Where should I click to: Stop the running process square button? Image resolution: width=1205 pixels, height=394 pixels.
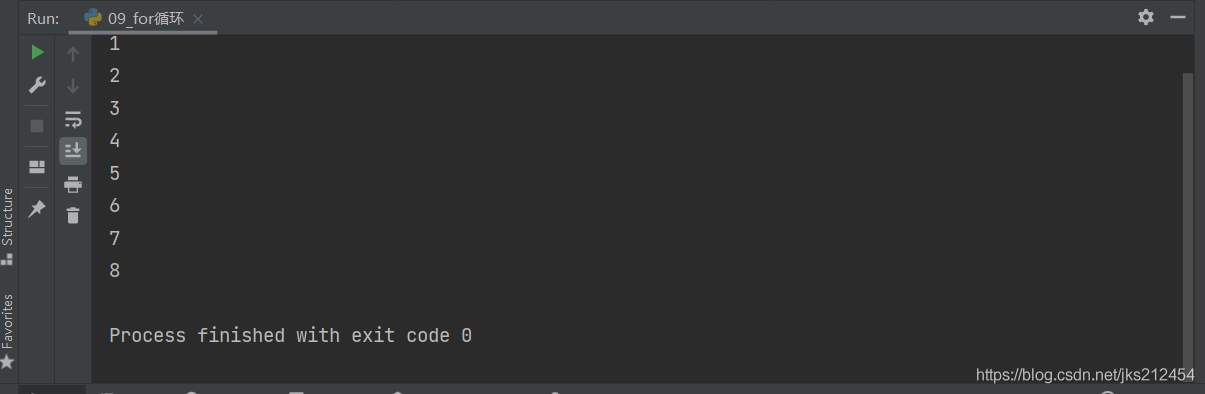click(x=37, y=126)
